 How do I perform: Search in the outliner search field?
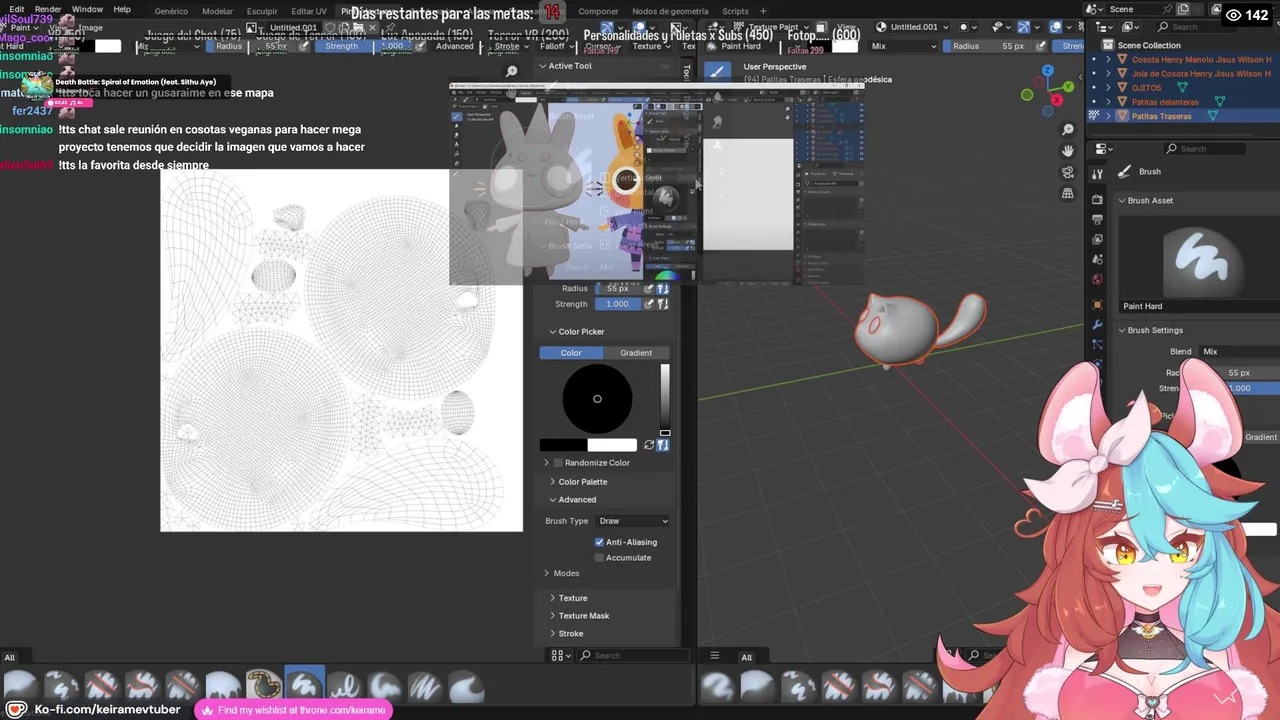pyautogui.click(x=1195, y=27)
